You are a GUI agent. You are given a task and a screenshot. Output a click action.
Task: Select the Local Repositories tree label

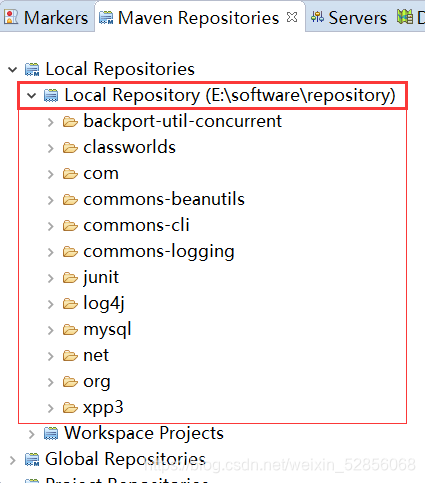(x=120, y=69)
